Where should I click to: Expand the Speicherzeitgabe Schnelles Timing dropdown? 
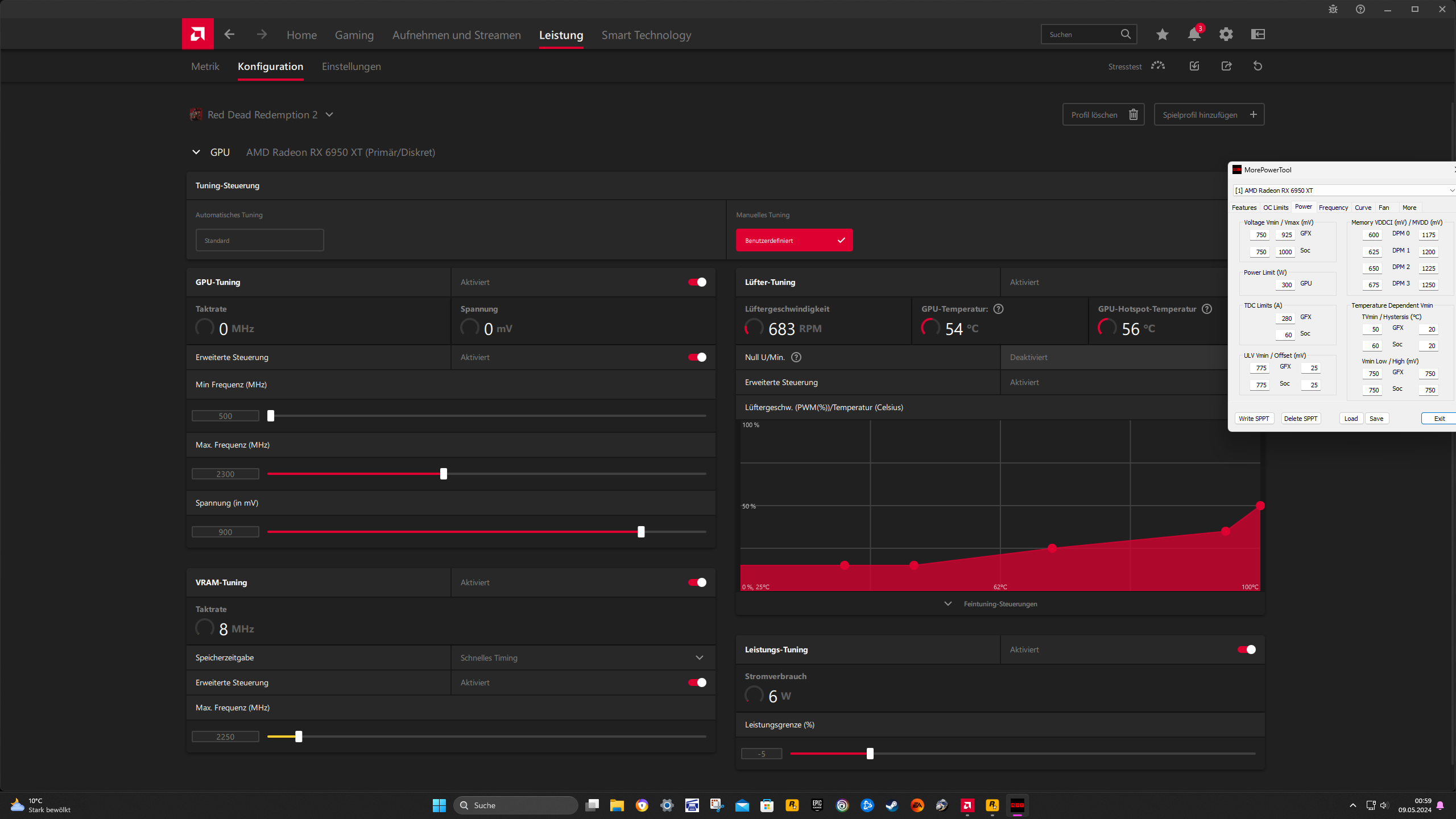coord(699,657)
